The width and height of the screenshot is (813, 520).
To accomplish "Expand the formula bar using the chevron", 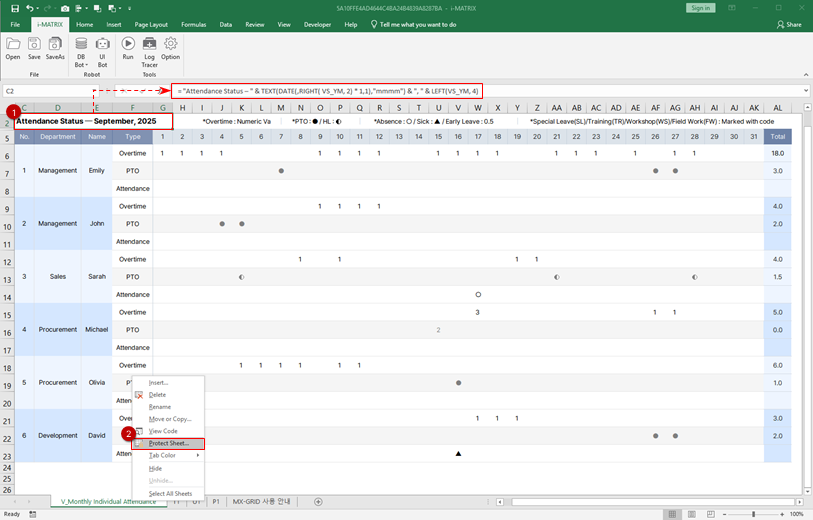I will 806,91.
